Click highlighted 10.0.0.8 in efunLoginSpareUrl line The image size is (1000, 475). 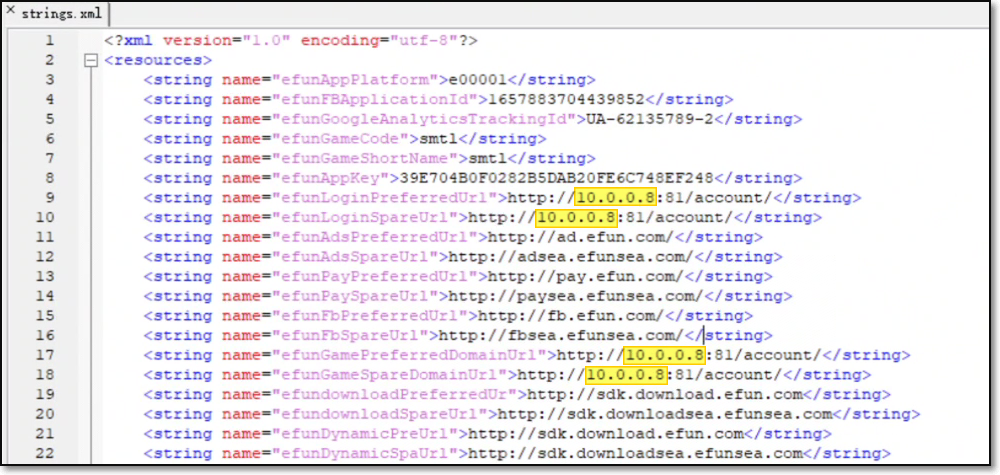[576, 218]
